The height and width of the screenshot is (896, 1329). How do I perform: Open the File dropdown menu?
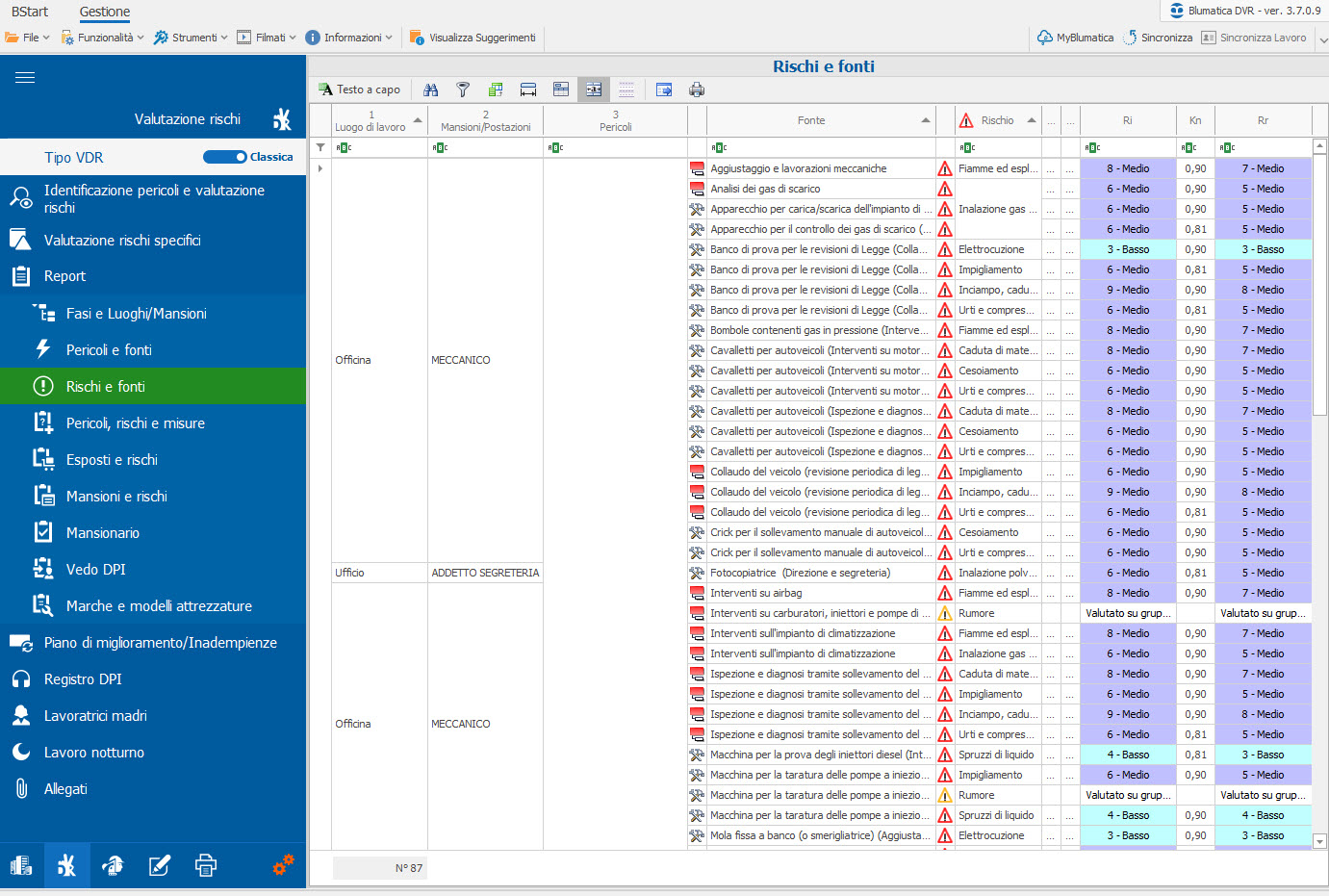27,38
